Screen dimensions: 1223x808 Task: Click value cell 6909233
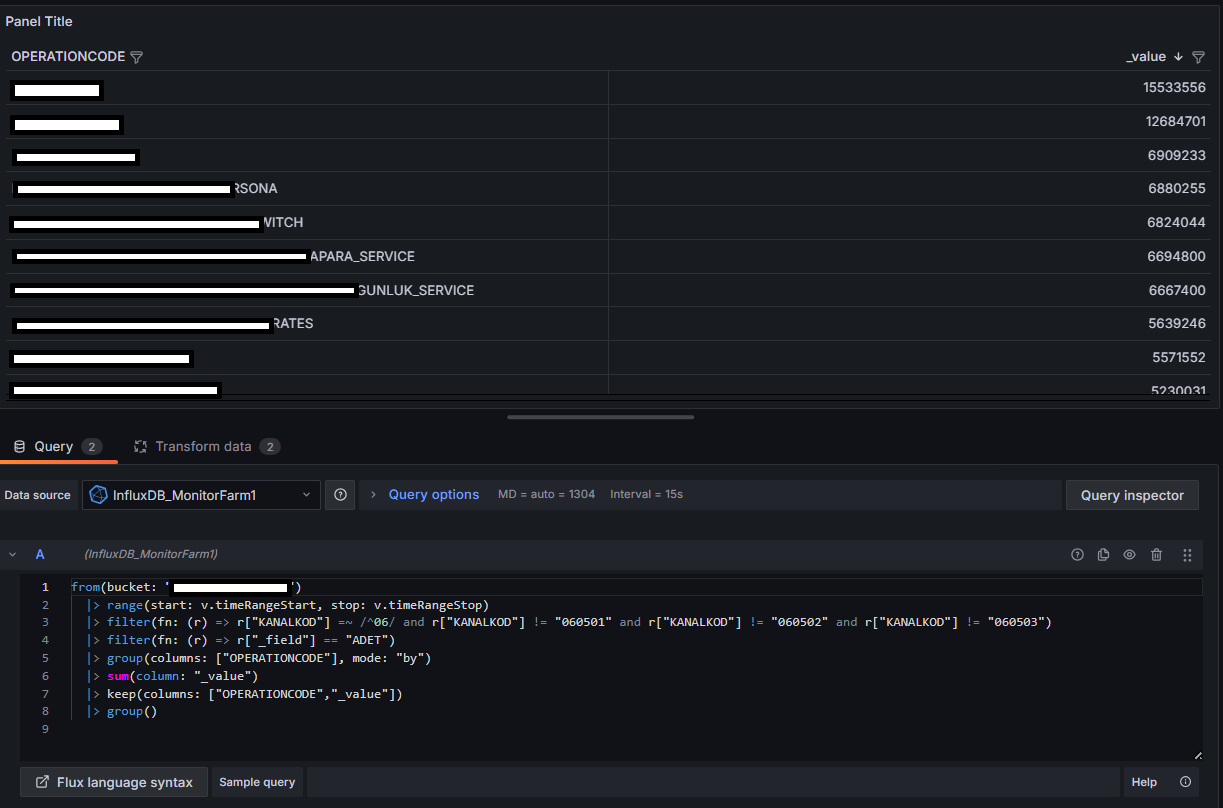[x=1177, y=155]
